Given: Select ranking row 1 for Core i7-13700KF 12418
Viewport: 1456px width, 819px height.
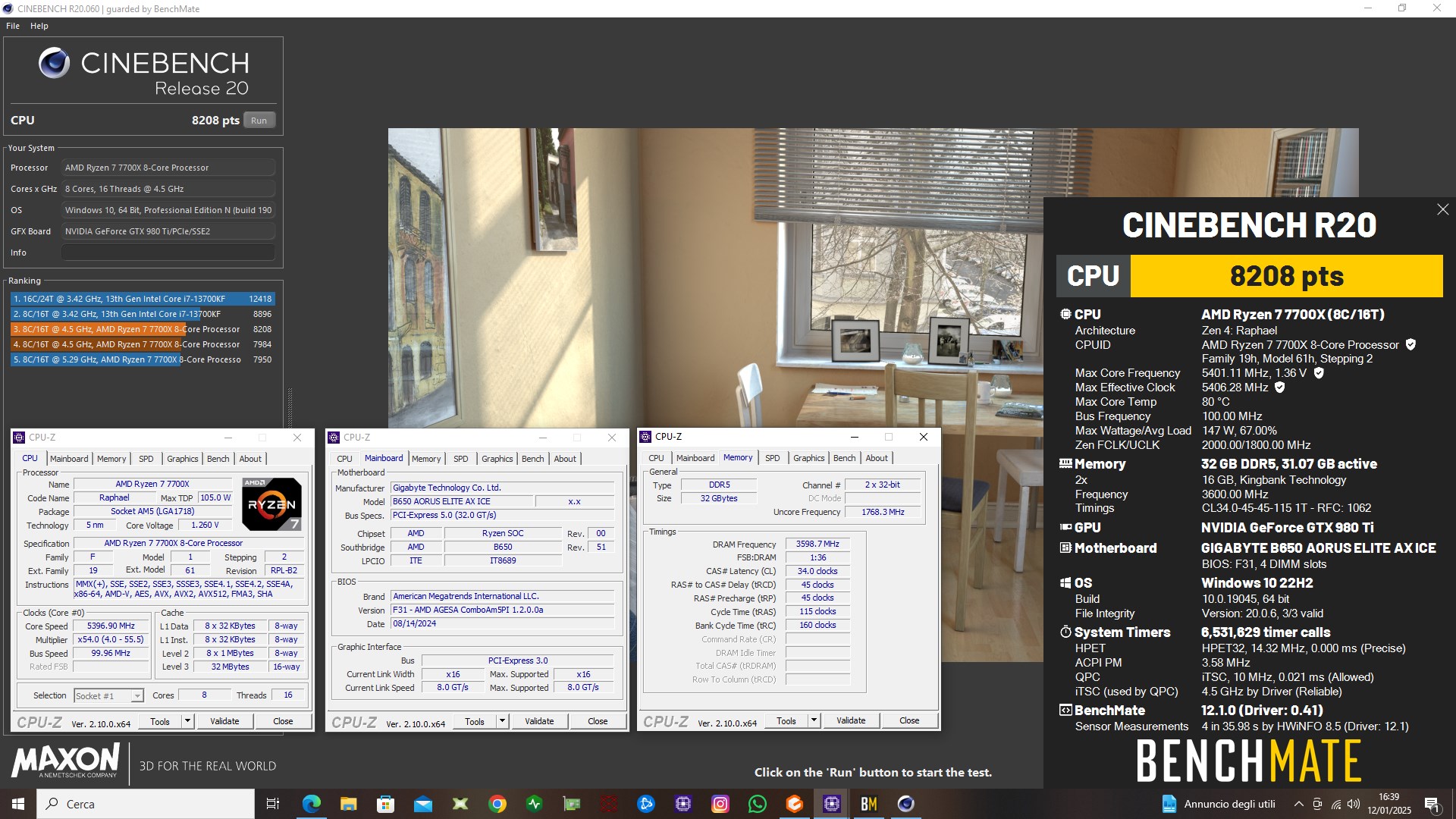Looking at the screenshot, I should (x=143, y=299).
